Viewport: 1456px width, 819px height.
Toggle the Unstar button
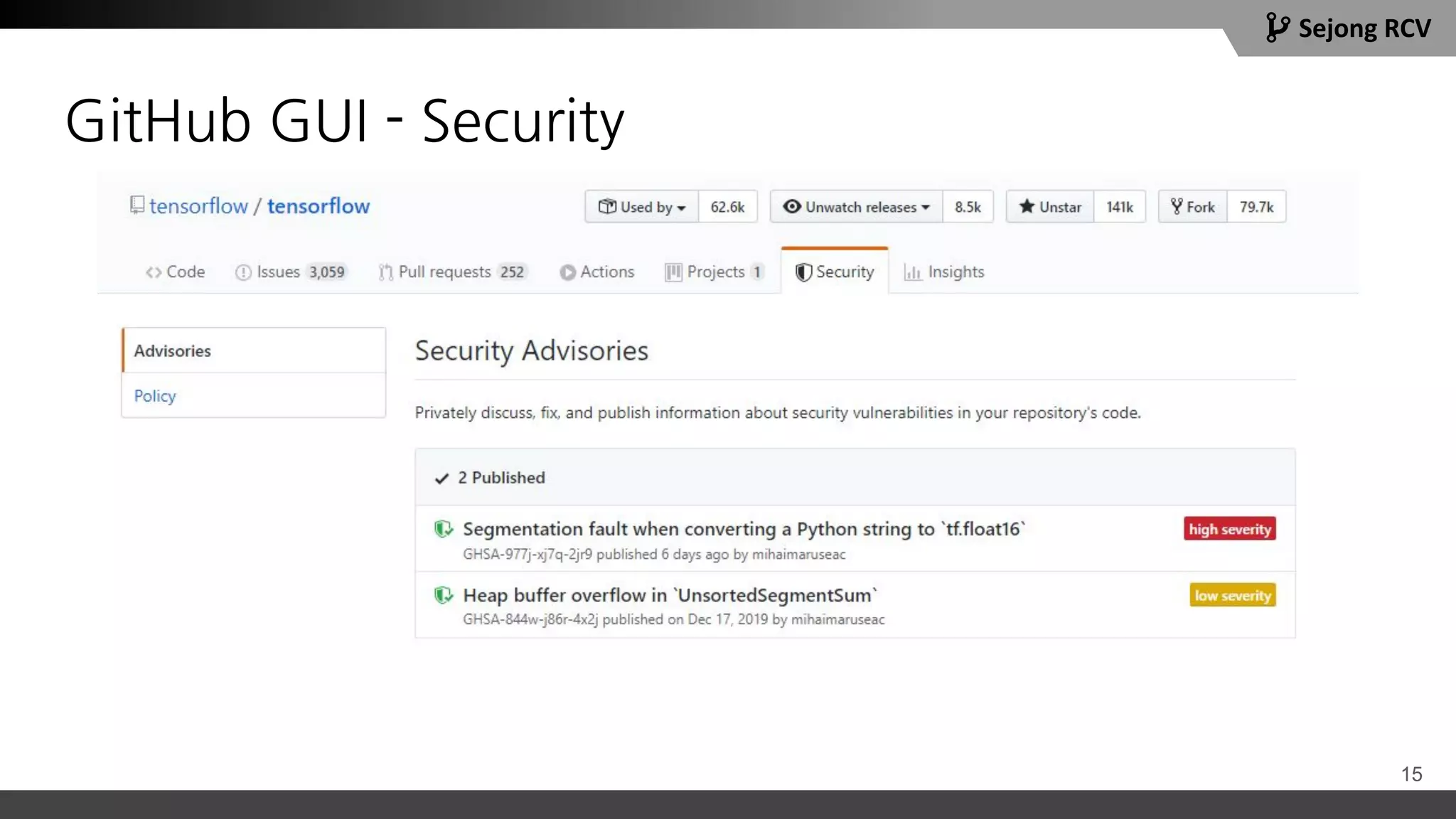(1050, 207)
